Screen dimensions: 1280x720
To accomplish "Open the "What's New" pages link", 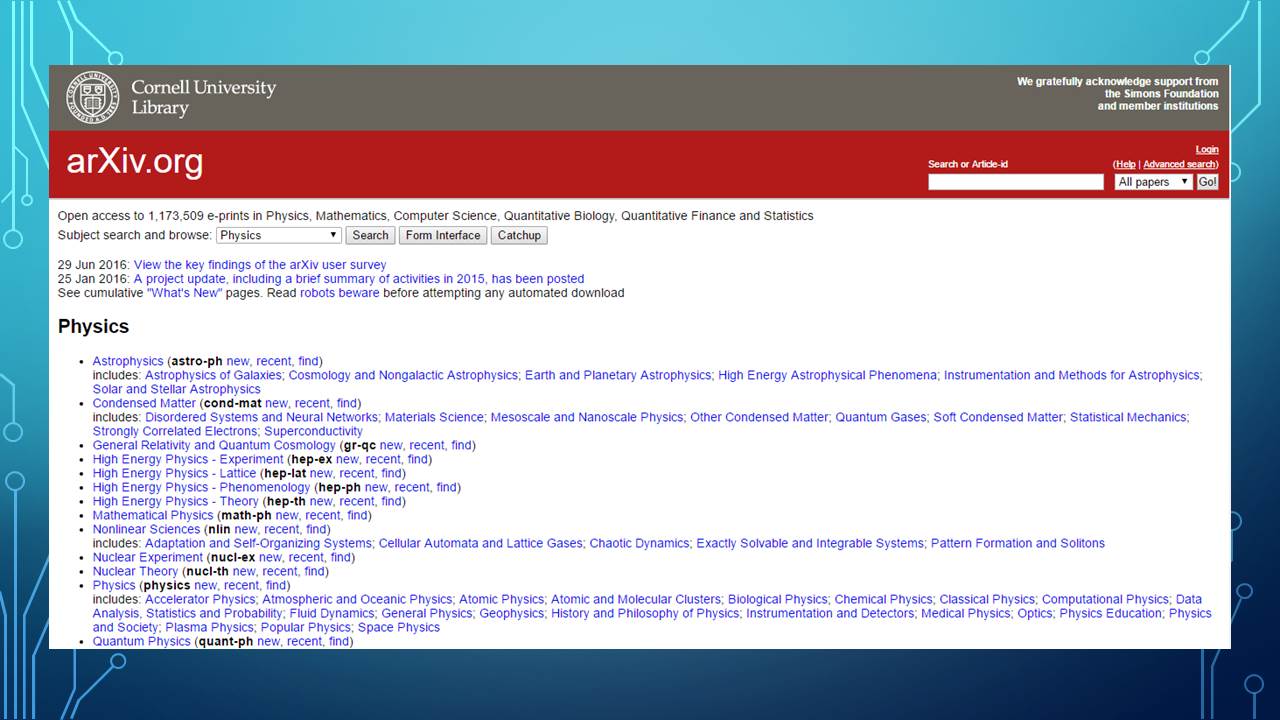I will pyautogui.click(x=184, y=293).
